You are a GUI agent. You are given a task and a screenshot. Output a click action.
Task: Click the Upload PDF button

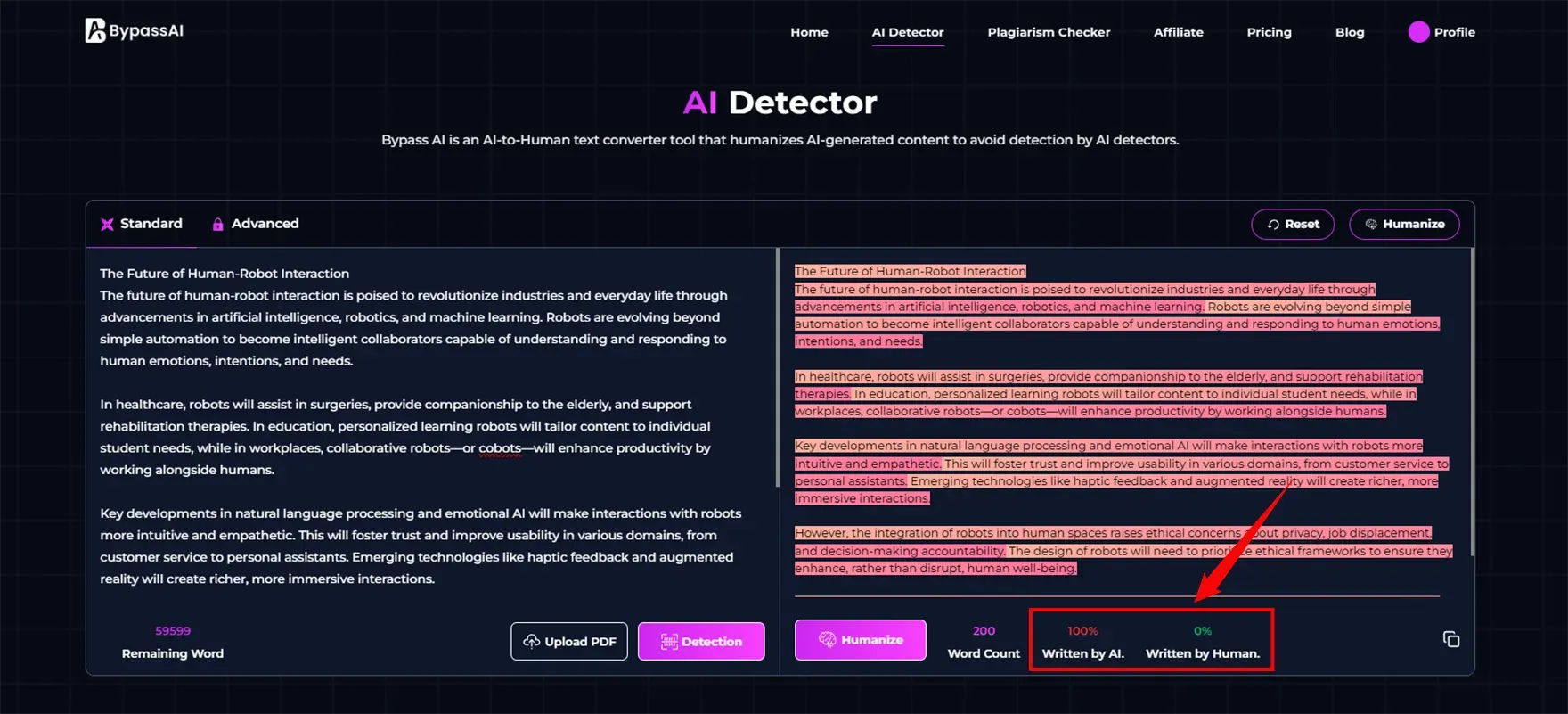(x=568, y=641)
